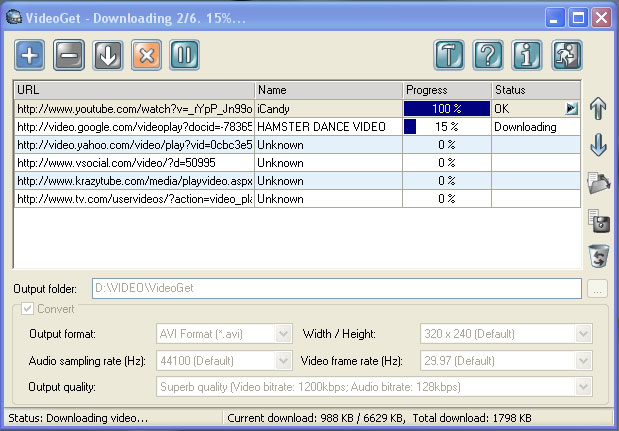Move selected item down with the down arrow
This screenshot has width=619, height=431.
[598, 145]
